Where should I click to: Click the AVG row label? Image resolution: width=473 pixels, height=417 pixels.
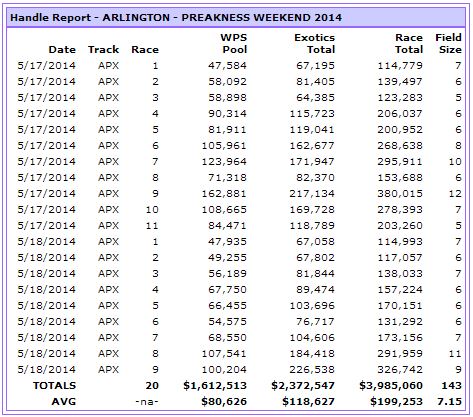64,402
